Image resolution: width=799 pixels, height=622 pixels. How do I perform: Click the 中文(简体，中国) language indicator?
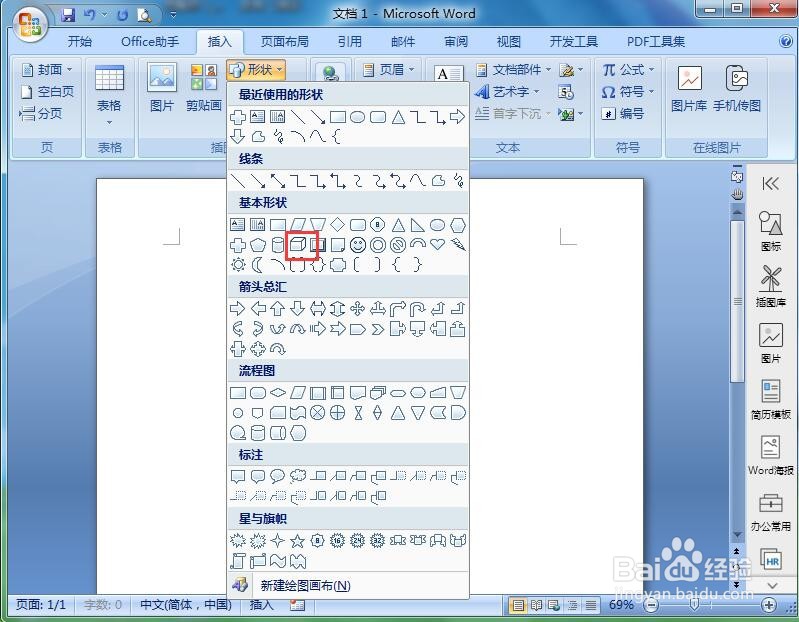point(186,605)
